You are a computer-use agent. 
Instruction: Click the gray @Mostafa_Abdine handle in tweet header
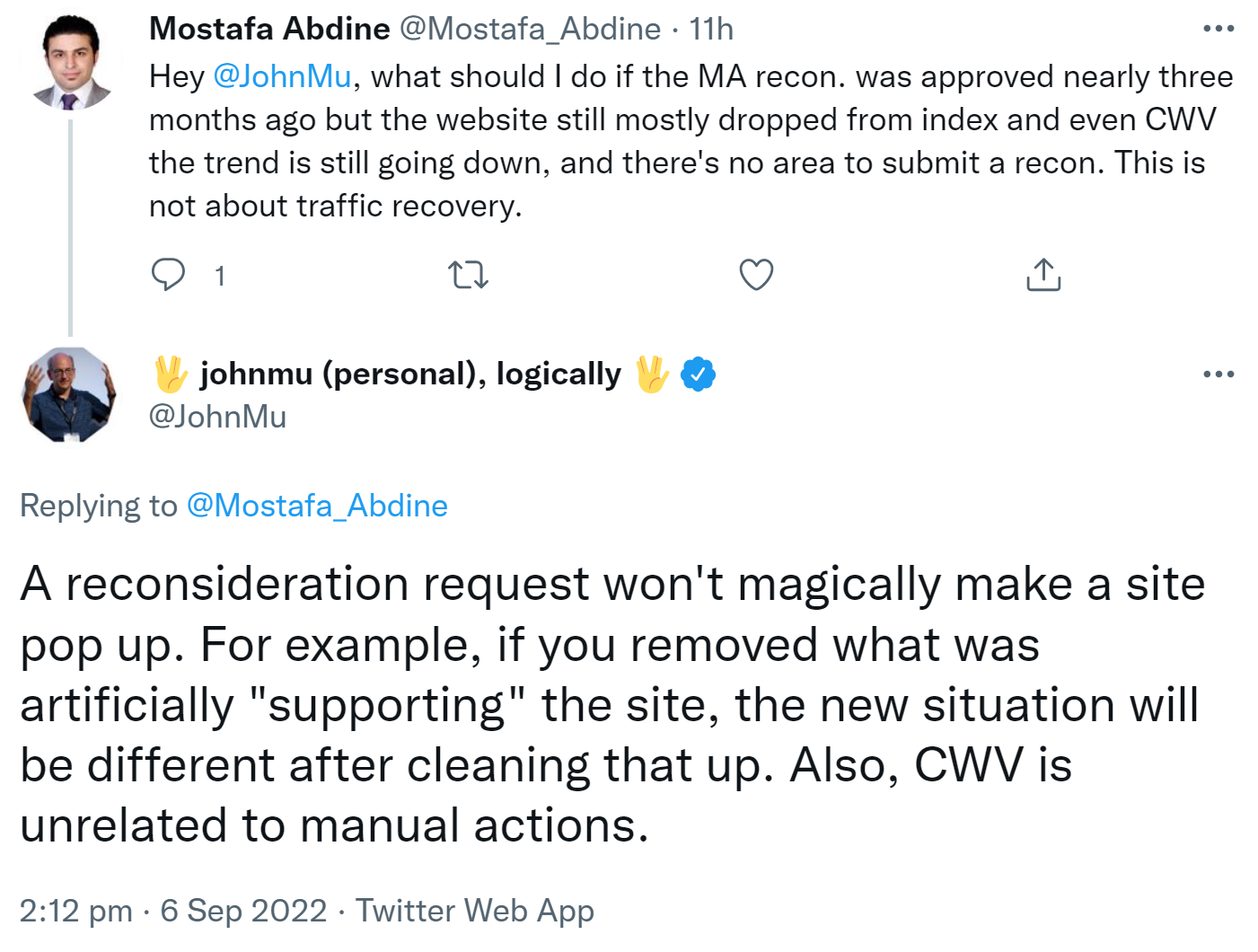tap(530, 29)
